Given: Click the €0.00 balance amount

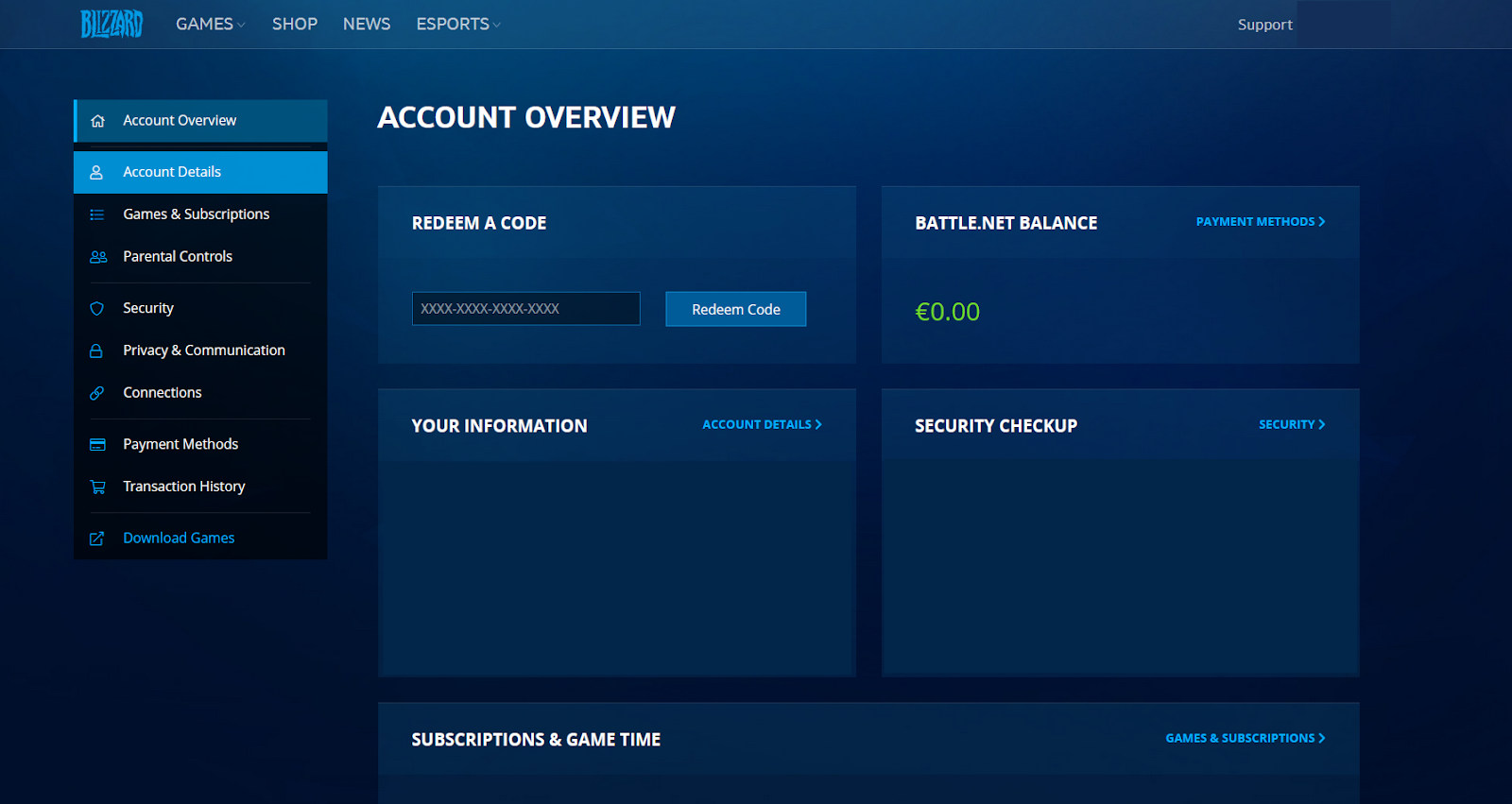Looking at the screenshot, I should click(x=948, y=312).
